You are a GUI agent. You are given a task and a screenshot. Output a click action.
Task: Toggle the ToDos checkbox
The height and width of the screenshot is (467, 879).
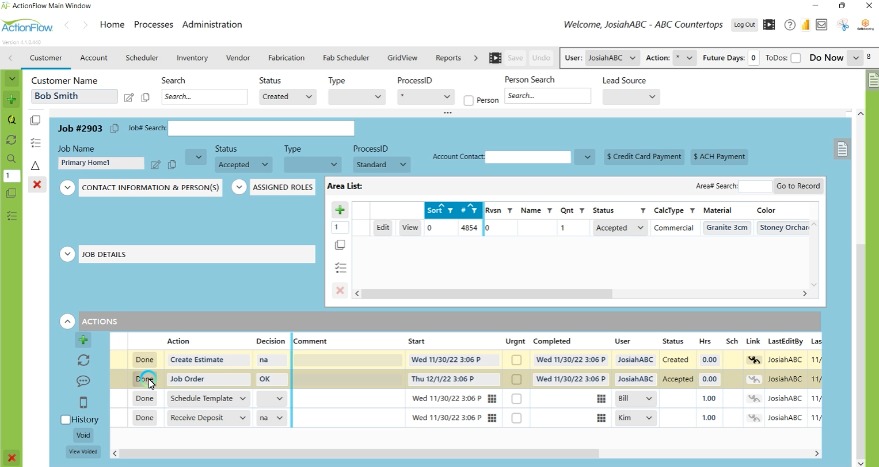coord(795,58)
